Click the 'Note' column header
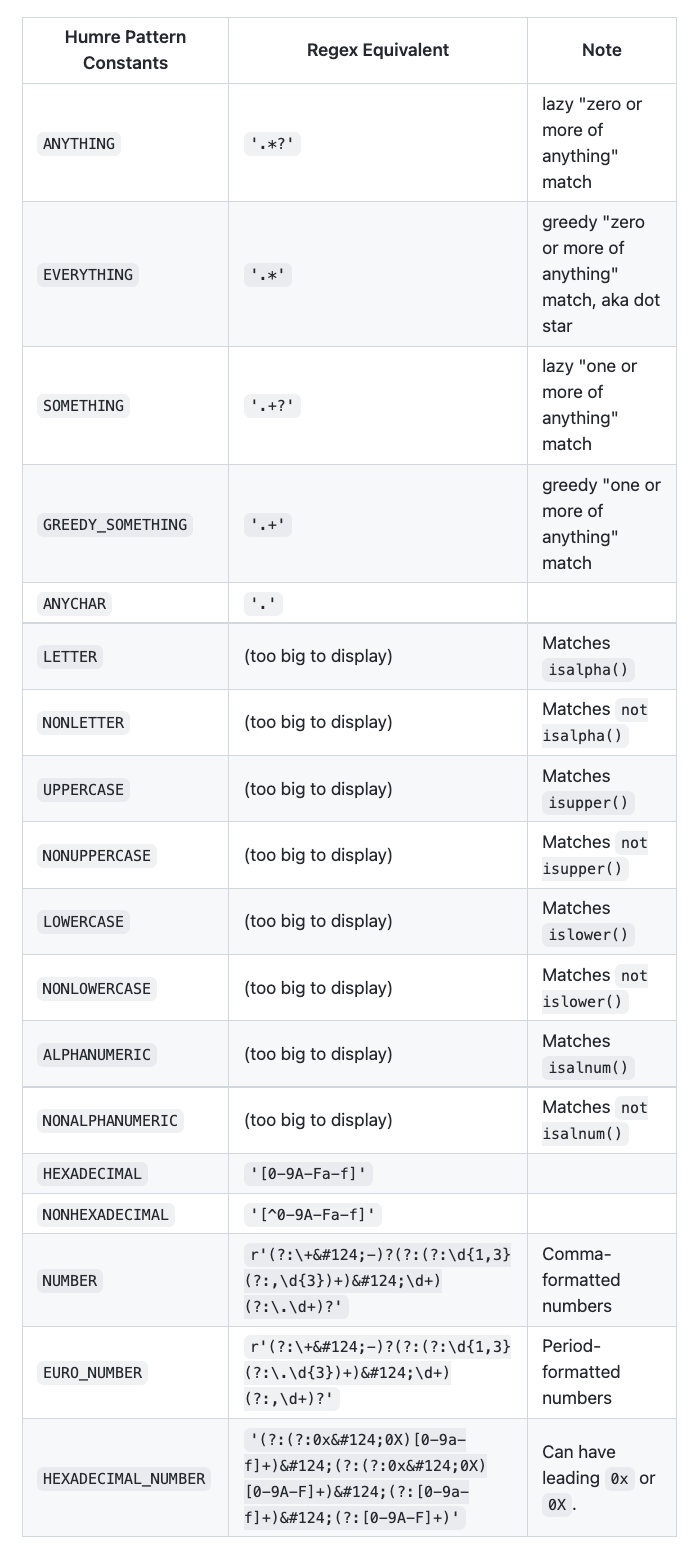 (602, 50)
